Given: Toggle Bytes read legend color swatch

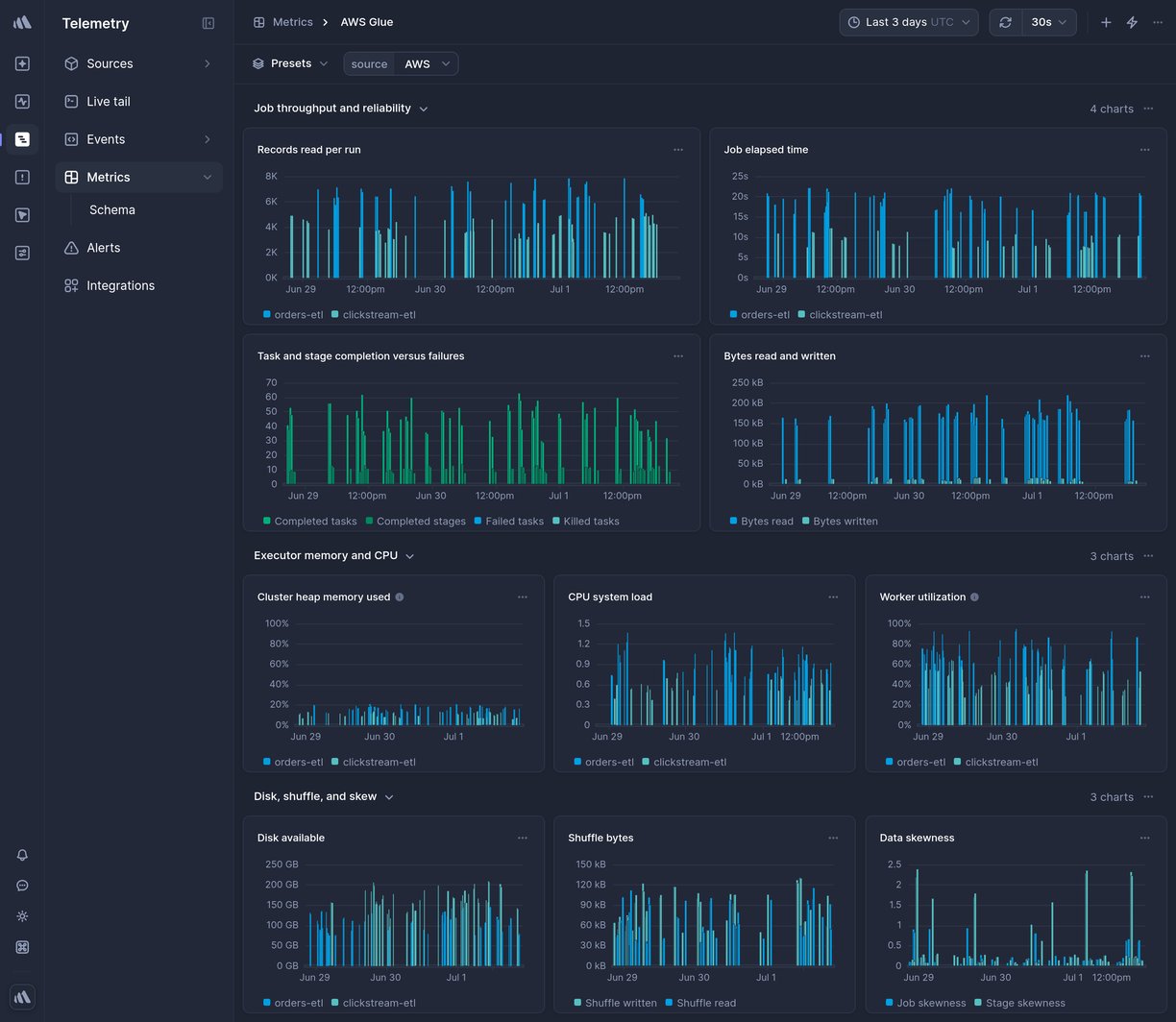Looking at the screenshot, I should pos(733,521).
